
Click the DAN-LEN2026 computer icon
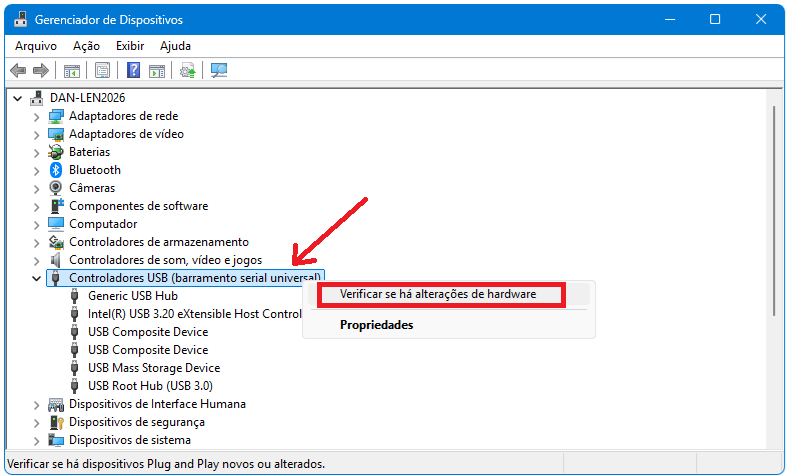pos(37,98)
